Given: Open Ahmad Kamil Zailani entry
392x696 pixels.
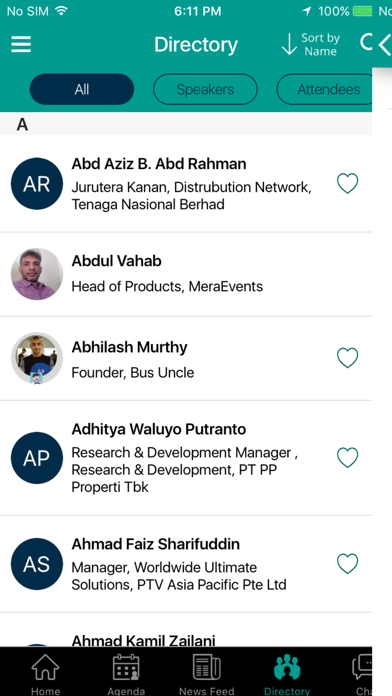Looking at the screenshot, I should point(186,640).
